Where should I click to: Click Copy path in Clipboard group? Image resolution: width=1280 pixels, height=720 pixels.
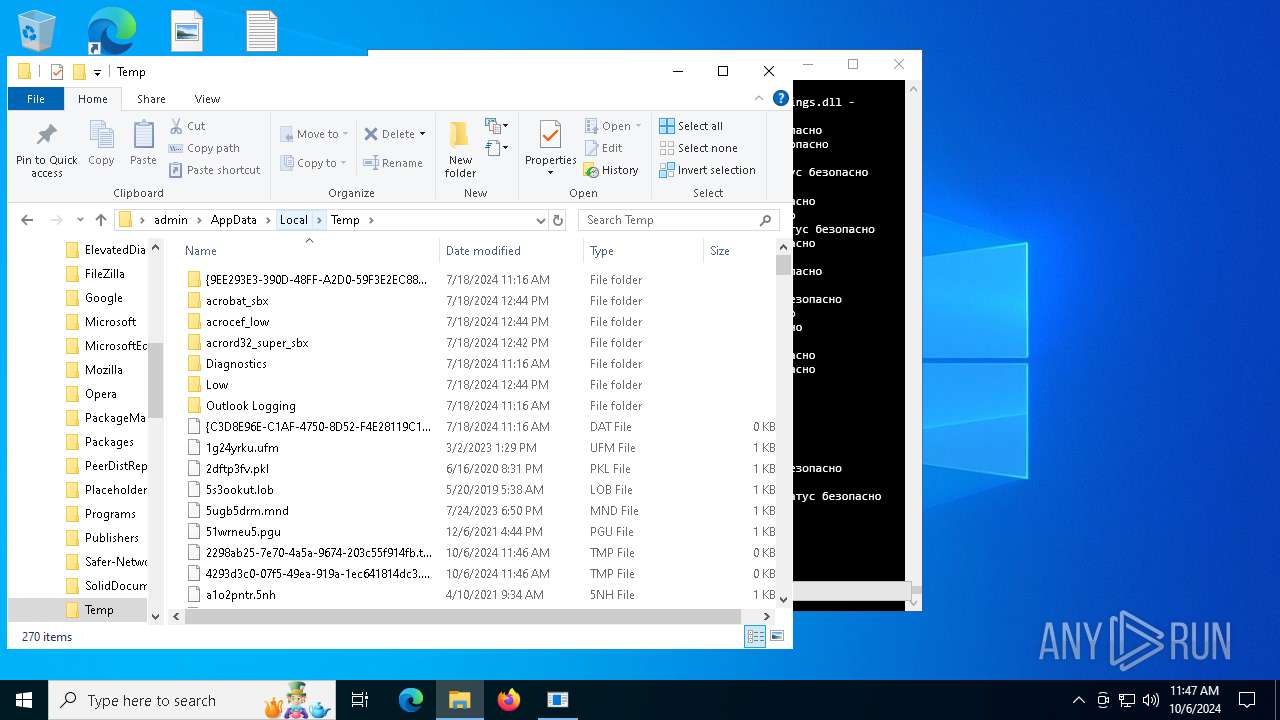click(x=204, y=148)
